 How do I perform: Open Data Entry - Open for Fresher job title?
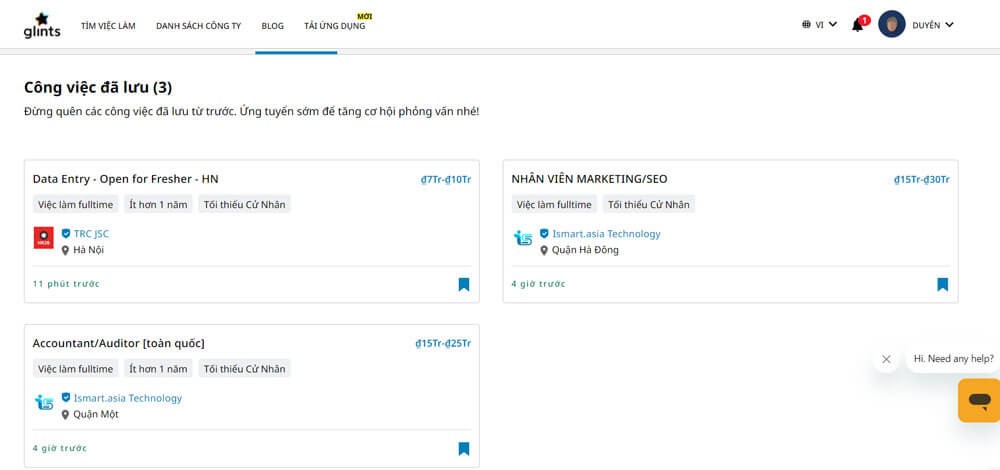click(125, 179)
